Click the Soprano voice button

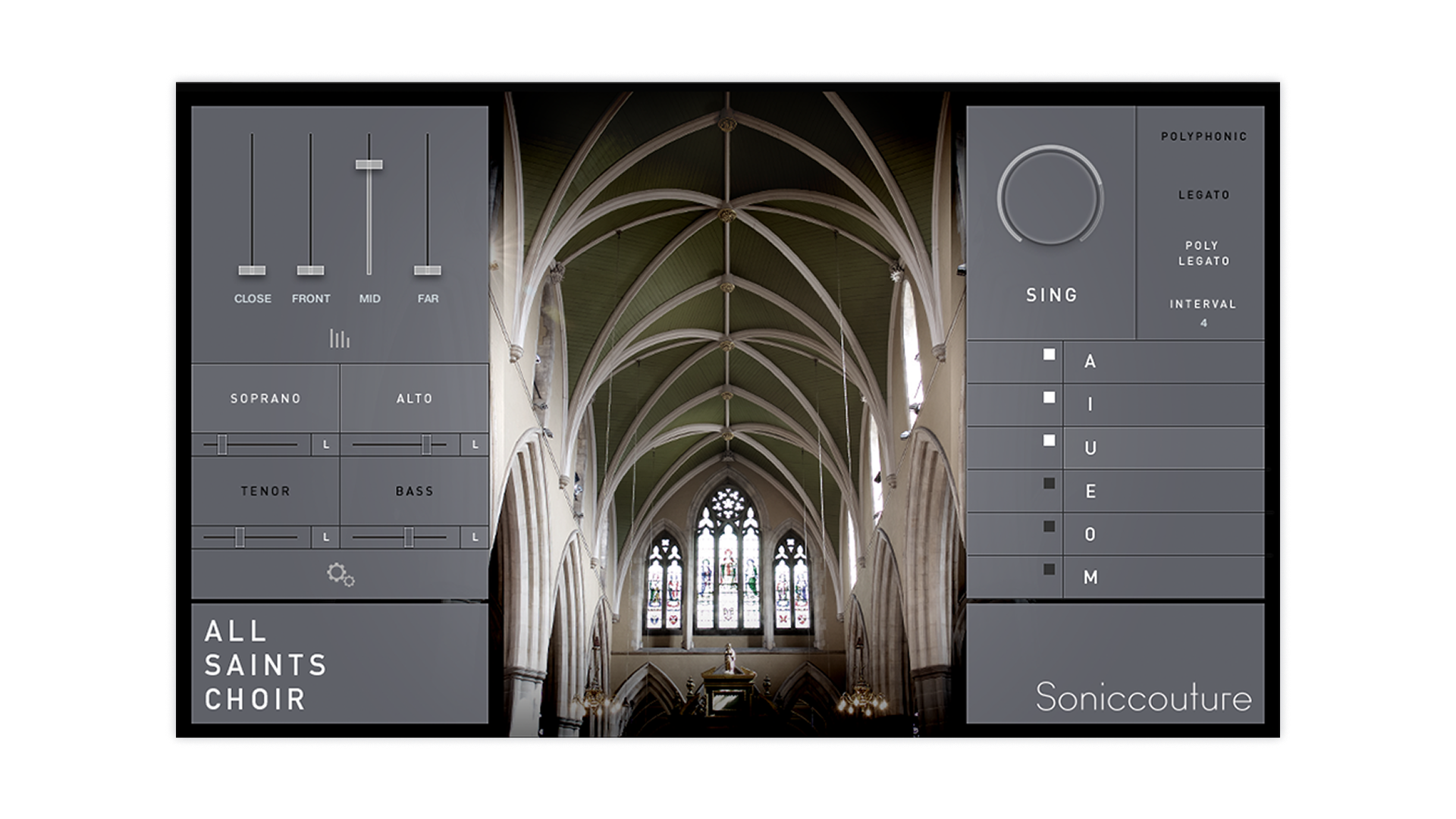pyautogui.click(x=265, y=398)
